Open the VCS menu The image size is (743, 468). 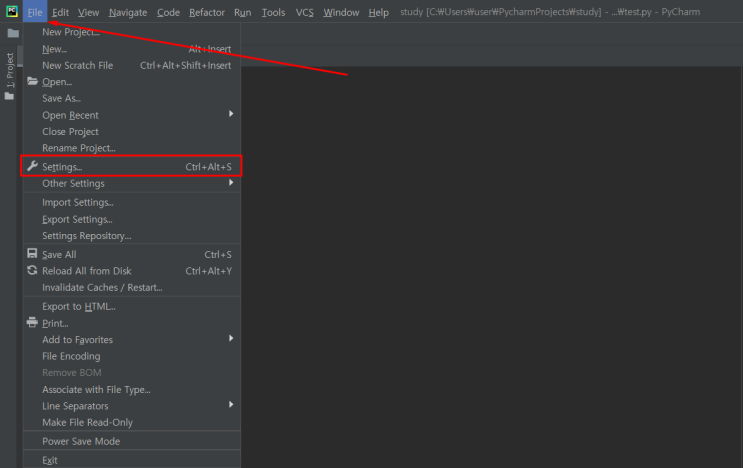point(305,12)
